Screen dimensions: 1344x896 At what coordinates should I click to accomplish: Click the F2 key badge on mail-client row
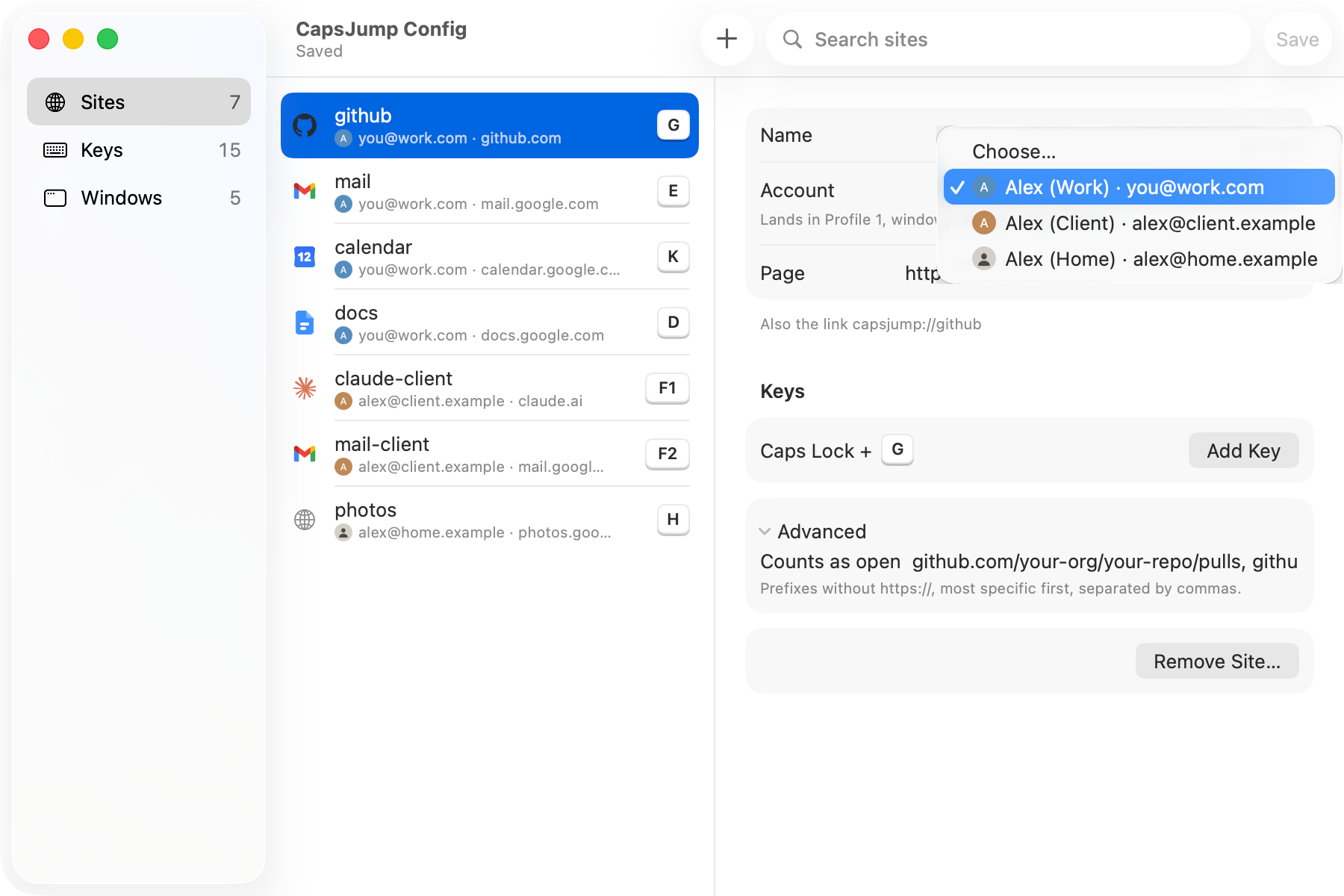[668, 454]
